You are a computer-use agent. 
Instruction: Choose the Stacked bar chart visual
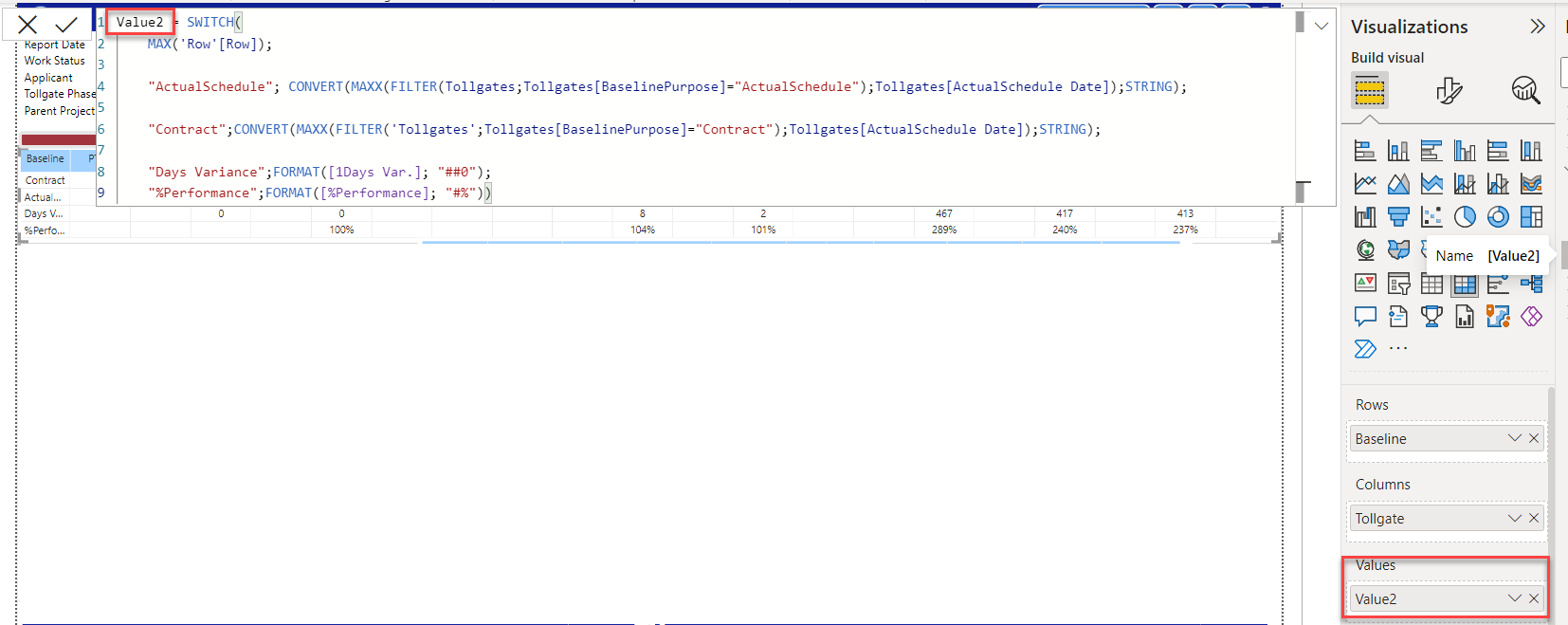tap(1365, 151)
